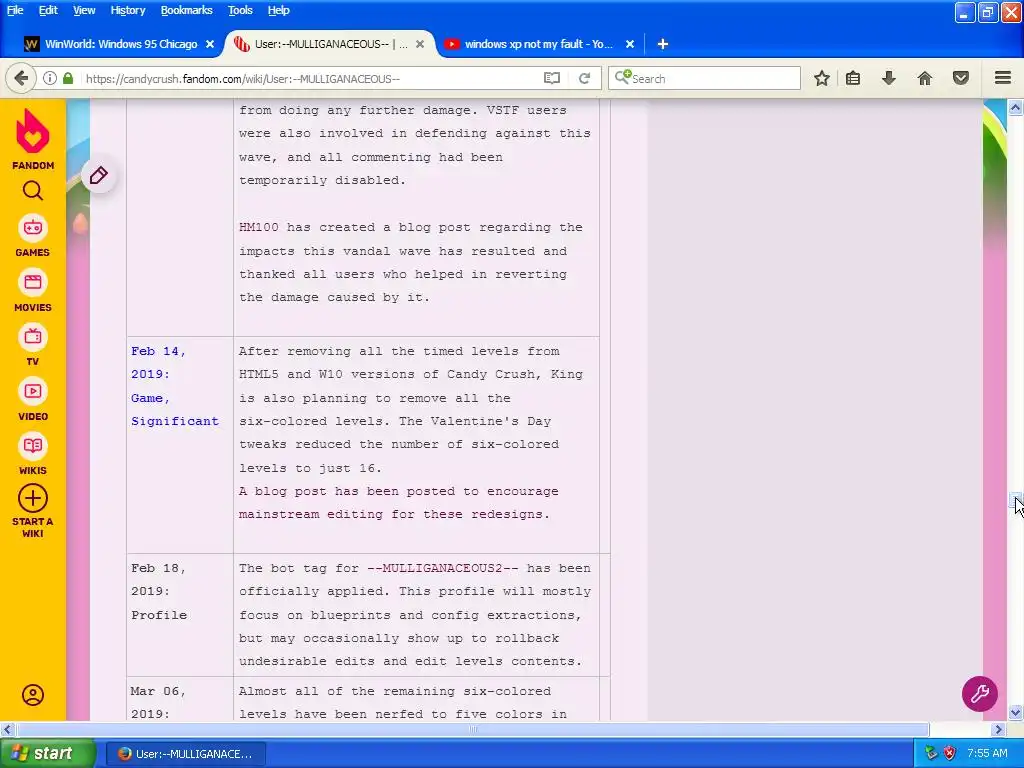
Task: Close the WinWorld Windows 95 Chicago tab
Action: (210, 44)
